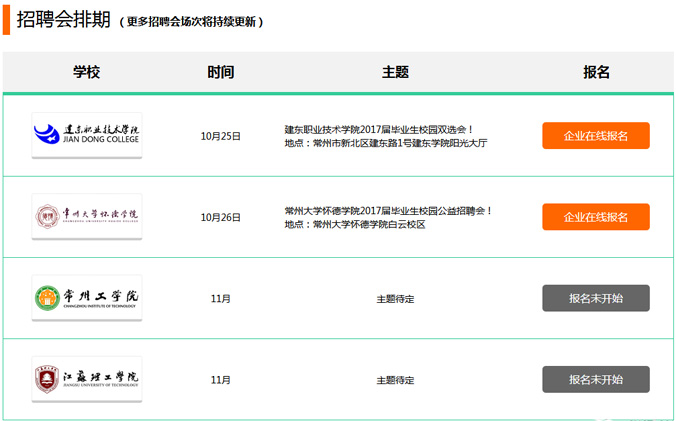The image size is (676, 421).
Task: Click the 建东学院阳光大厅 location line
Action: (x=386, y=143)
